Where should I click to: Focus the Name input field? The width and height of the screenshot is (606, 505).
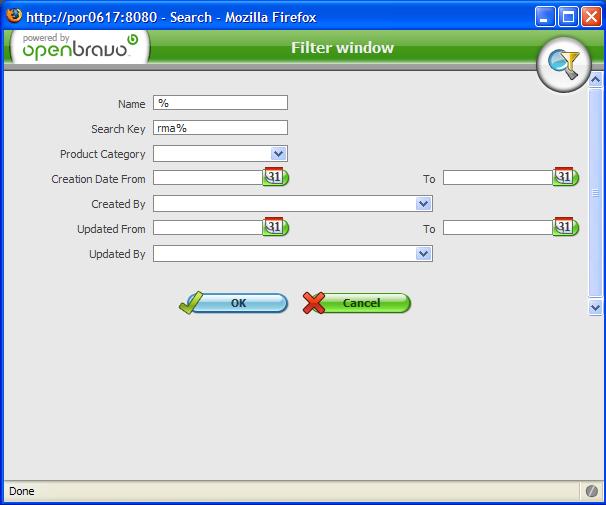(220, 103)
